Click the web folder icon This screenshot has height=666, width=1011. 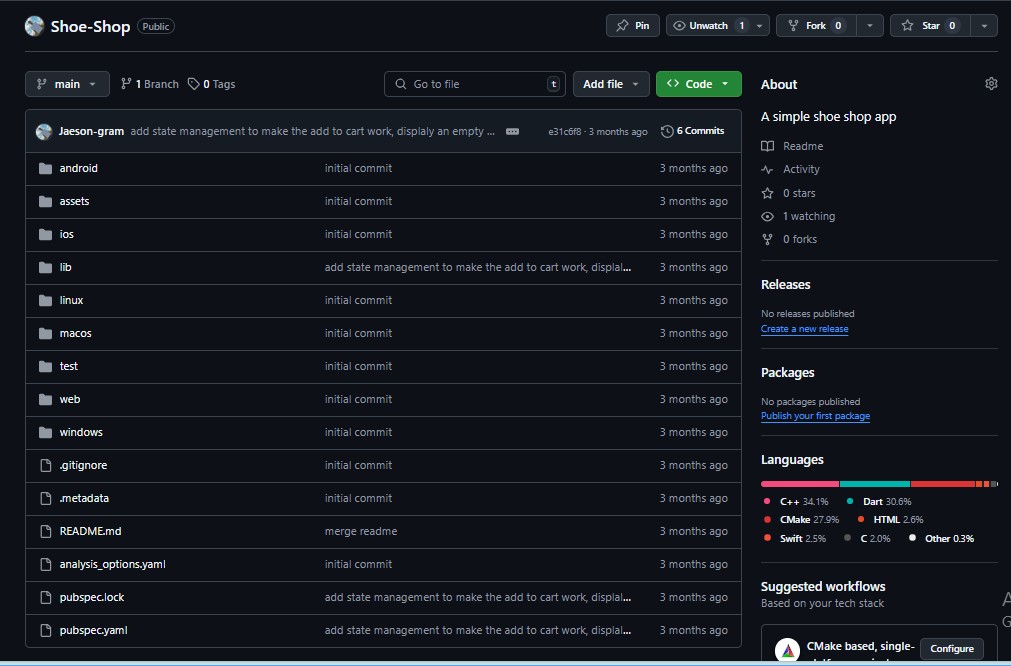(x=45, y=399)
